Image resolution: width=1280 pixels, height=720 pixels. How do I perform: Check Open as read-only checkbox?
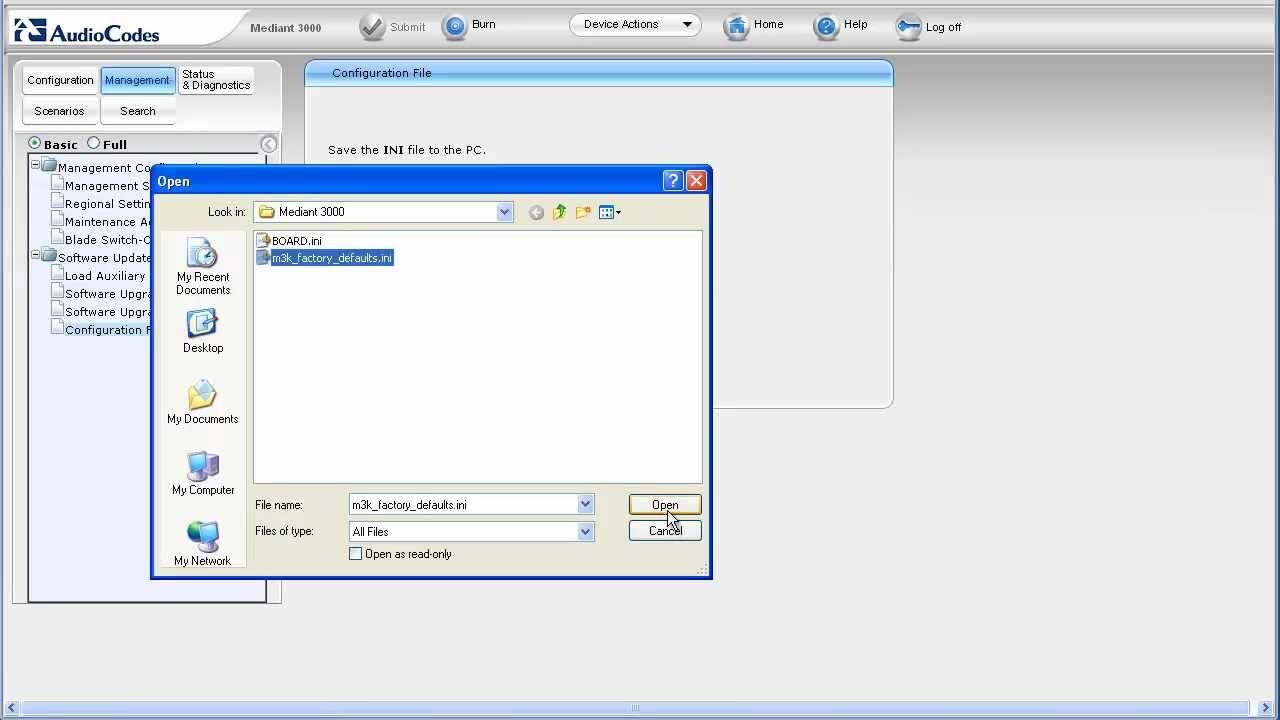(x=355, y=554)
